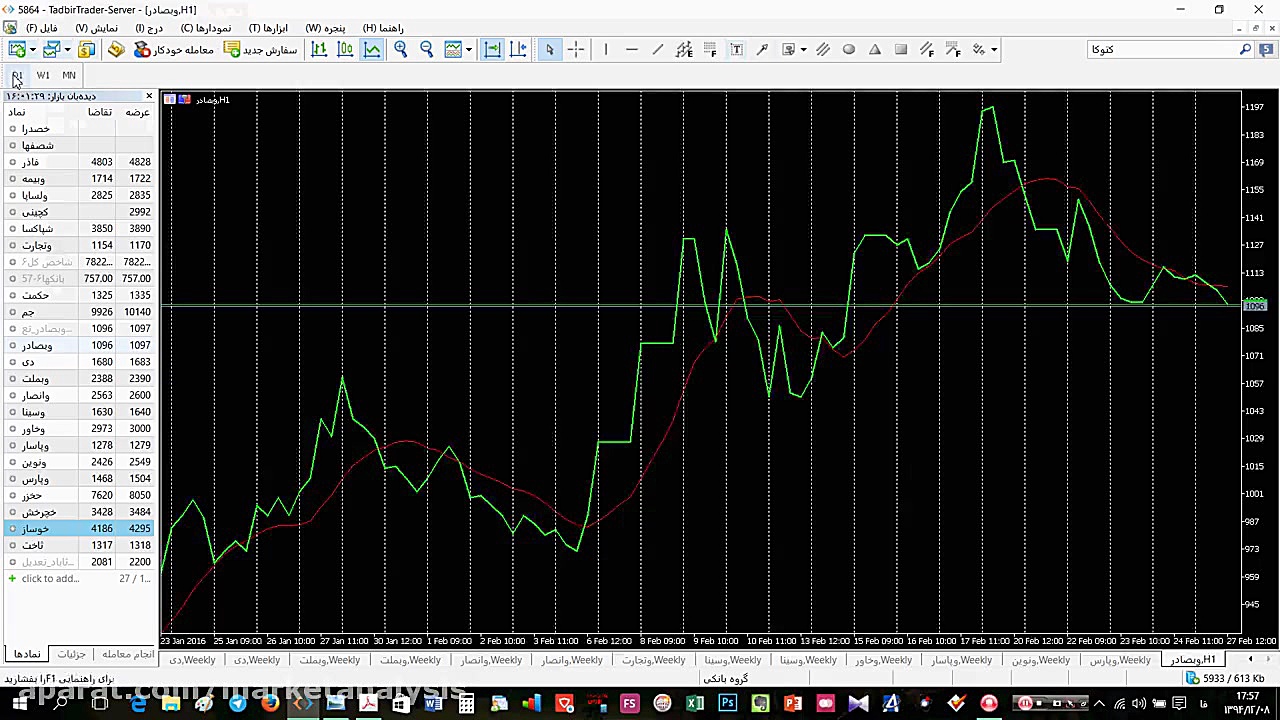The image size is (1280, 720).
Task: Expand the profiles dropdown arrow
Action: click(67, 50)
